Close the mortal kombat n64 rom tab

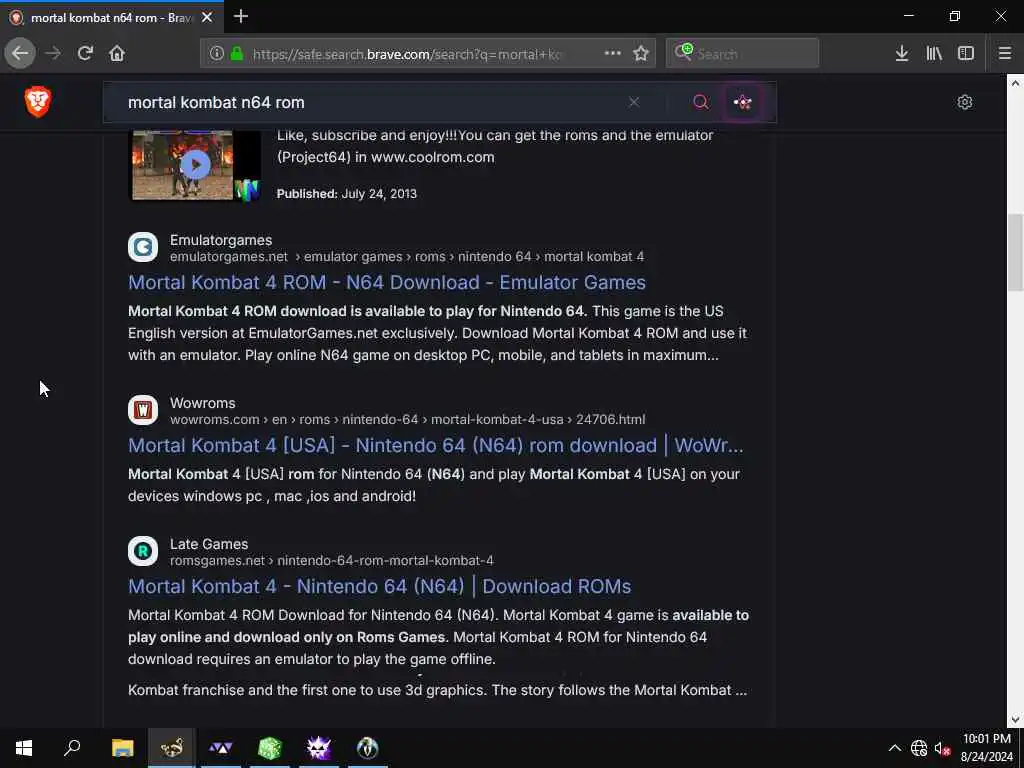[x=207, y=18]
